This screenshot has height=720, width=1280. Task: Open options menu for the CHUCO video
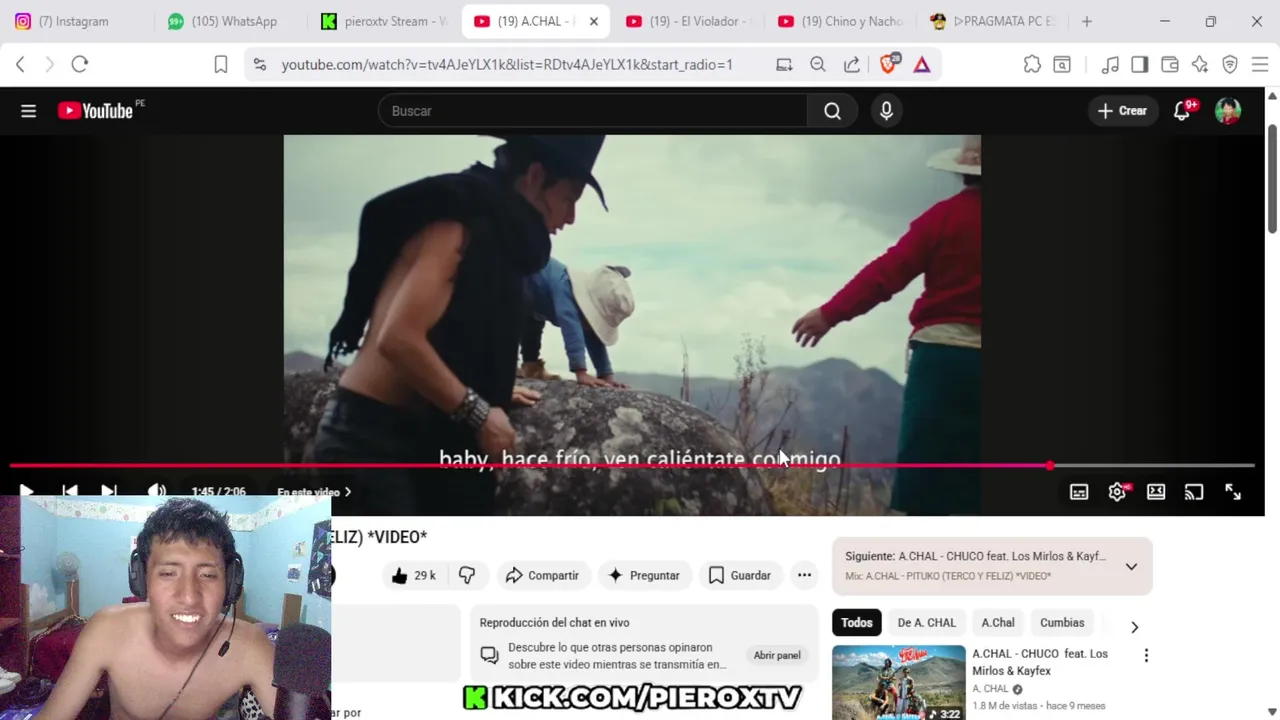[1146, 656]
